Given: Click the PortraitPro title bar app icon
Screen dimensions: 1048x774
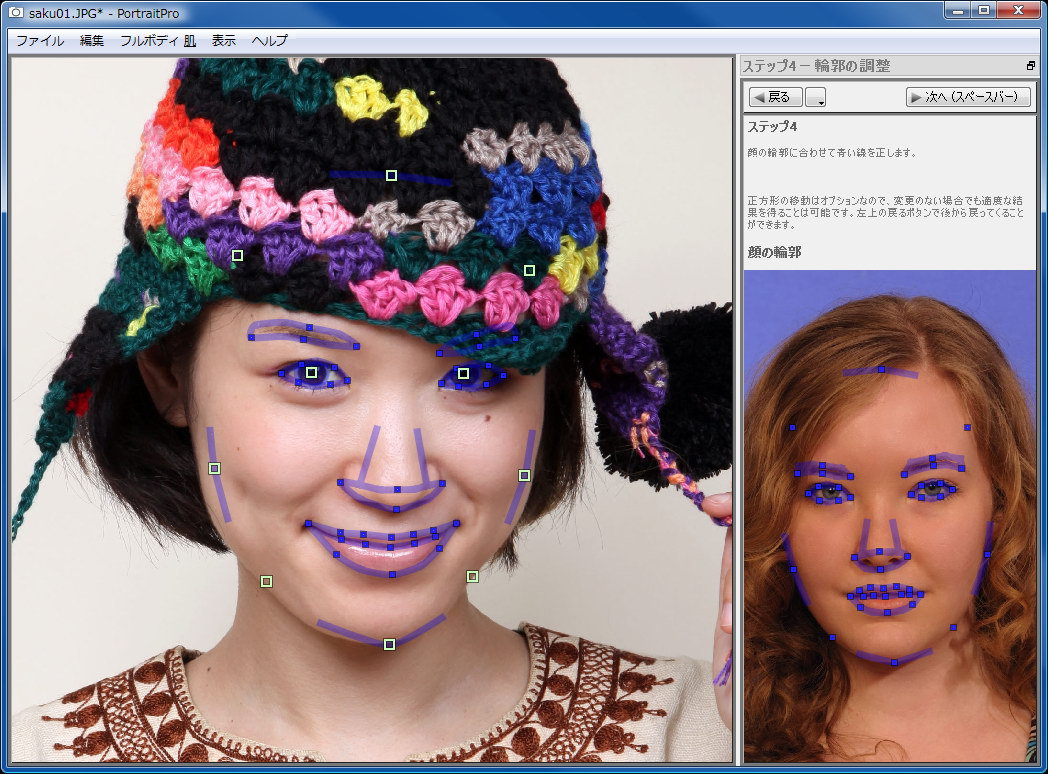Looking at the screenshot, I should point(15,12).
